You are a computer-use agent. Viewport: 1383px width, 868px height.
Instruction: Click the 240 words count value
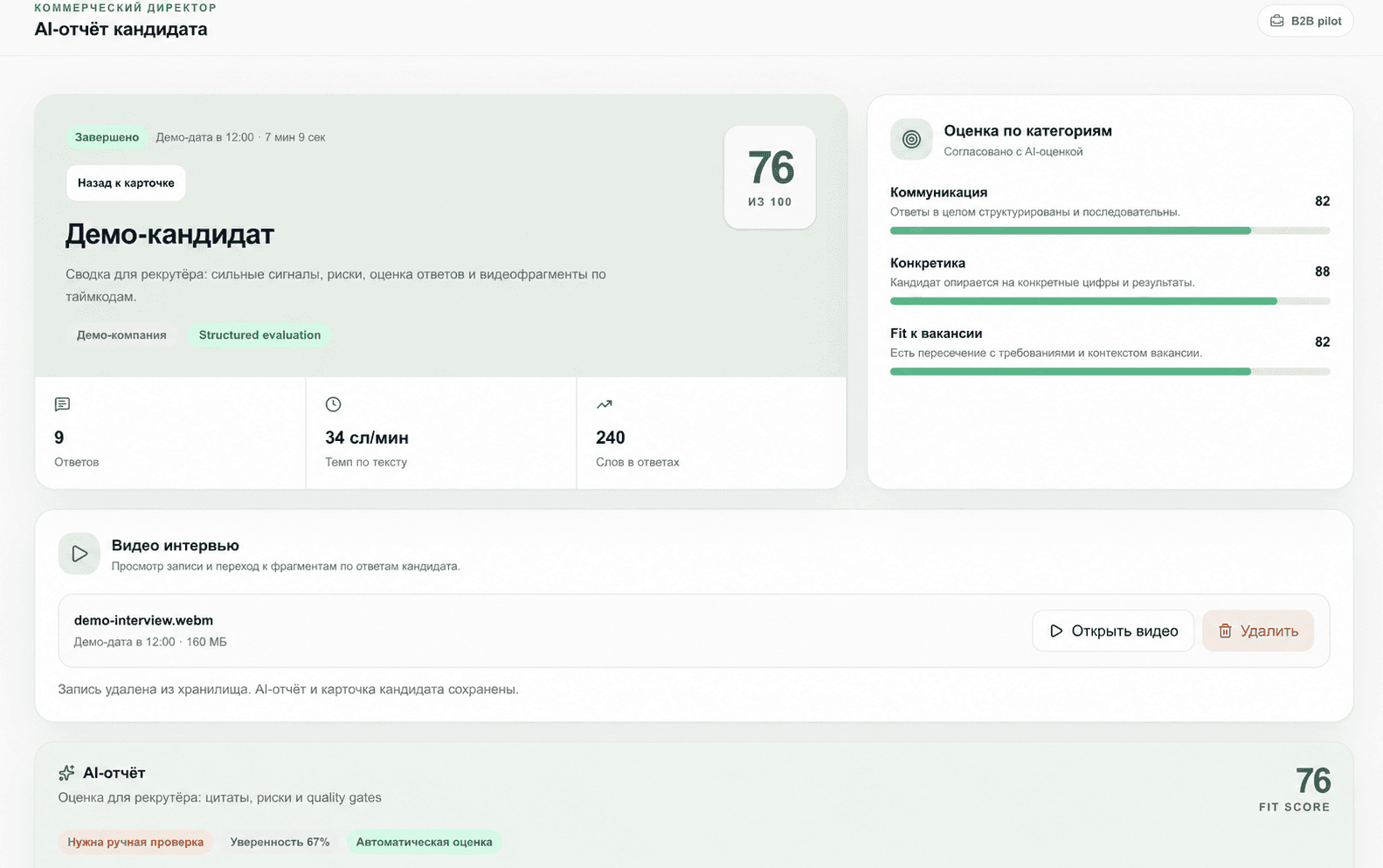pos(611,437)
